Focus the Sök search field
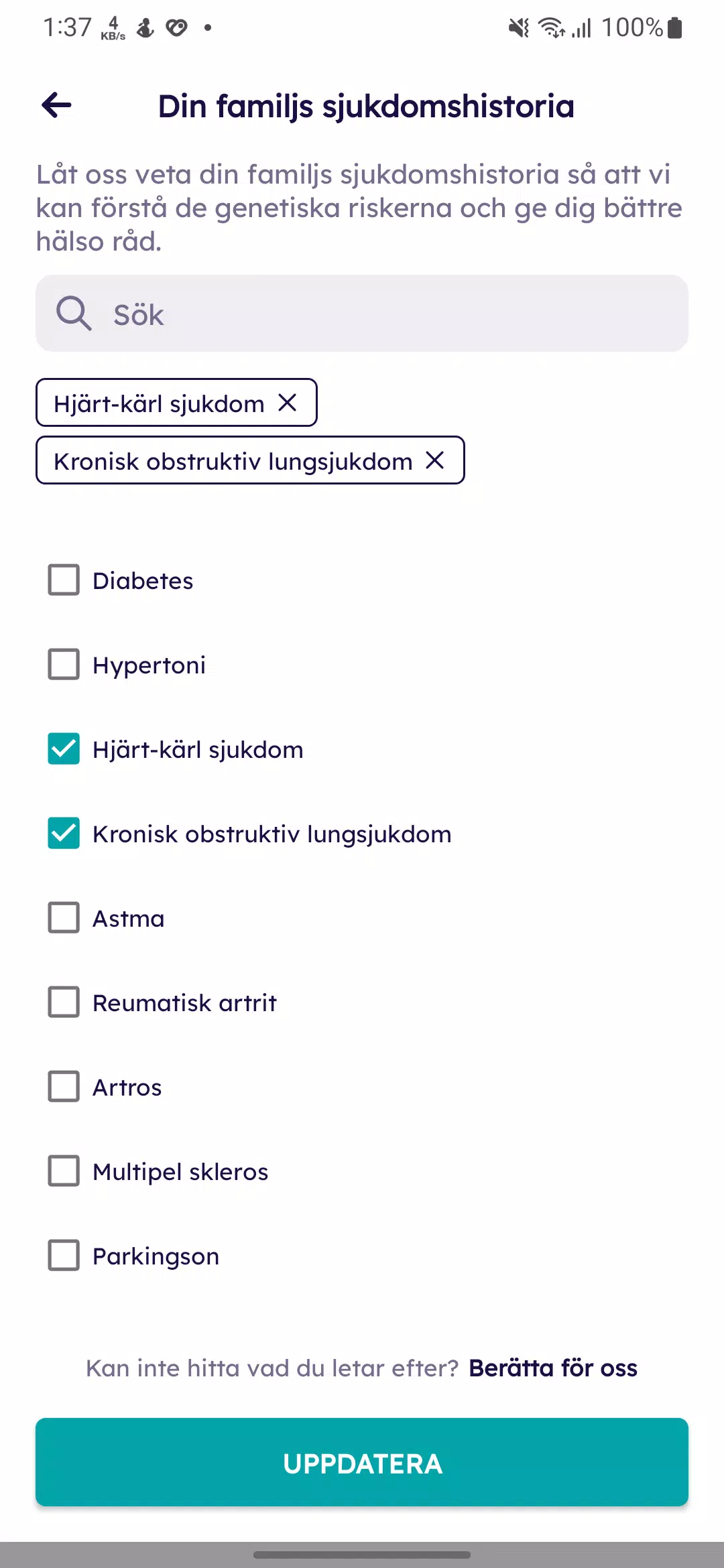 [x=362, y=313]
